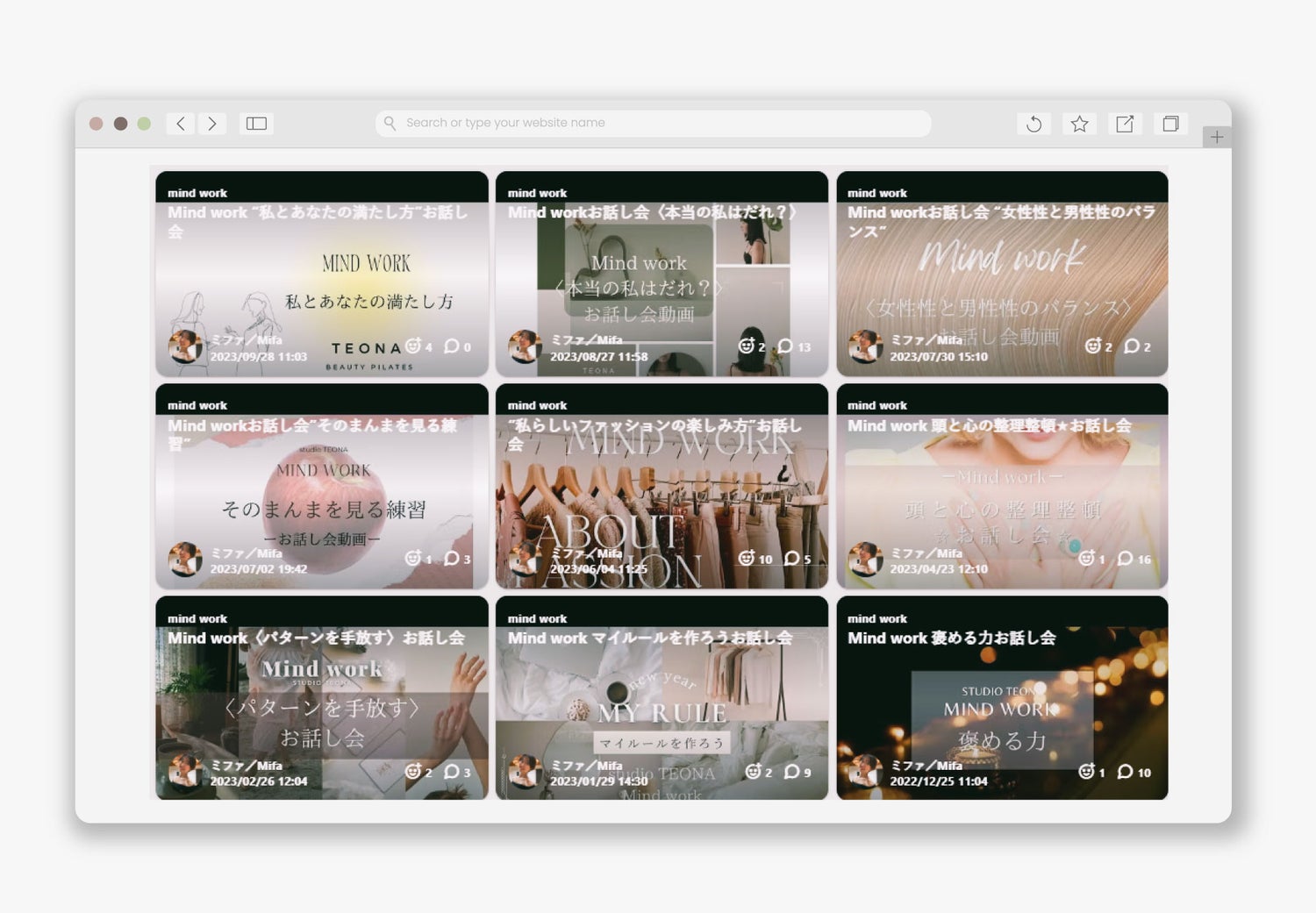Click like icon on 2023/06/04 fashion post
The width and height of the screenshot is (1316, 913).
coord(746,559)
